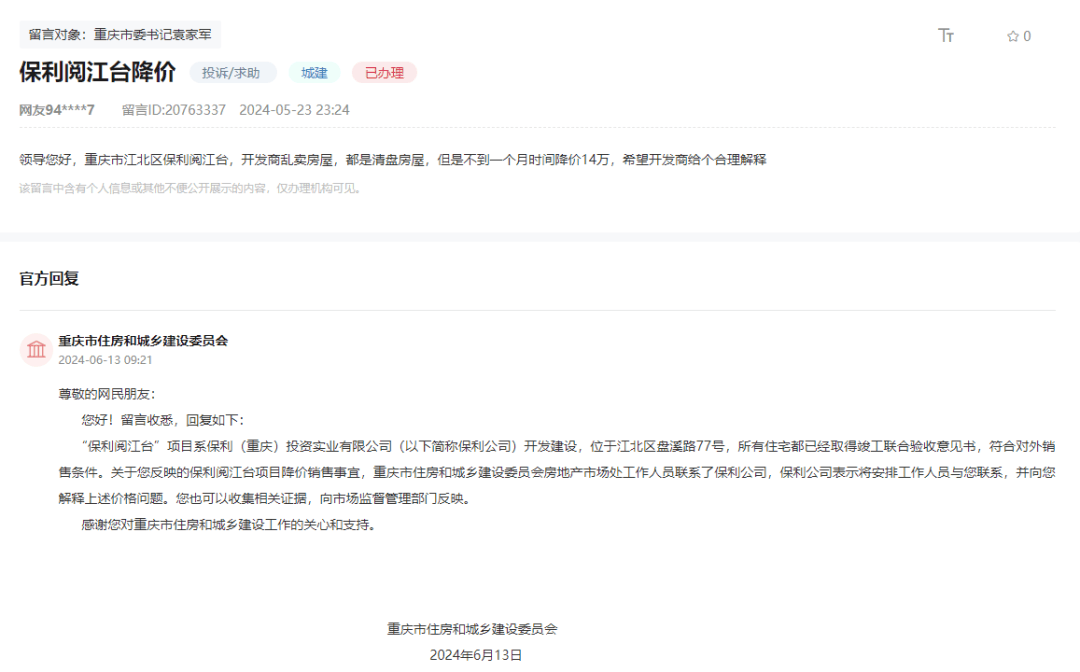Click the complaint text starting with 领导您好
Viewport: 1080px width, 672px height.
(x=393, y=160)
